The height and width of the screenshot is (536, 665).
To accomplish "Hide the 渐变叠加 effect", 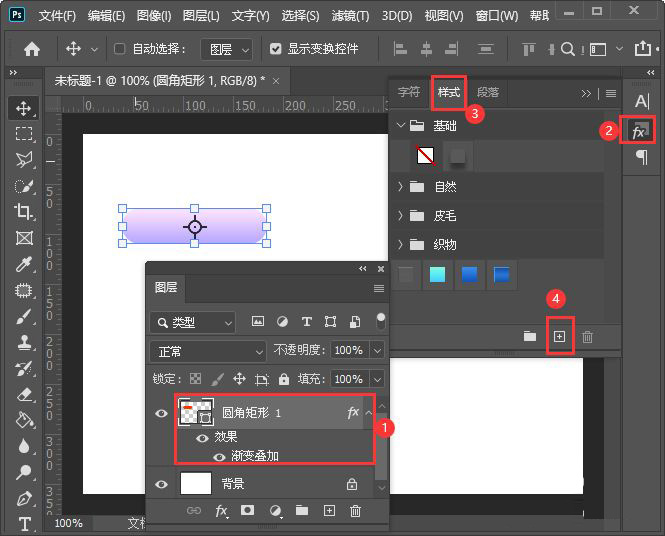I will 219,457.
